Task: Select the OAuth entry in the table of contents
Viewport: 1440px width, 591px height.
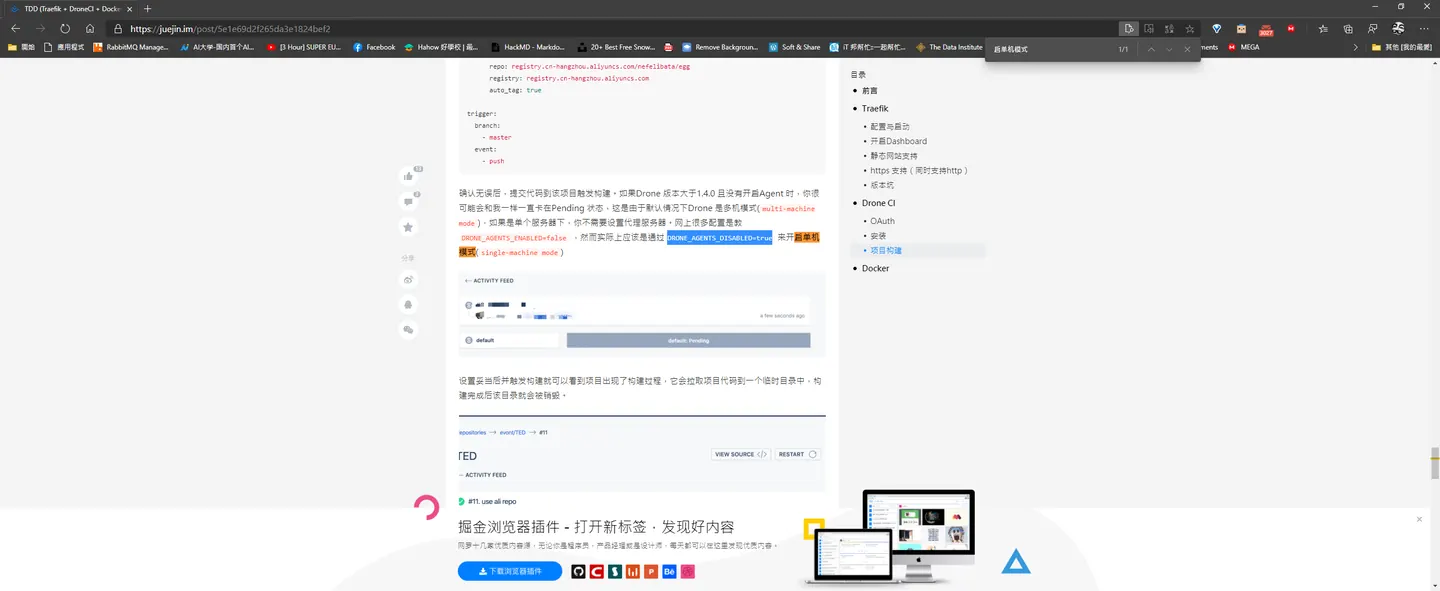Action: point(882,221)
